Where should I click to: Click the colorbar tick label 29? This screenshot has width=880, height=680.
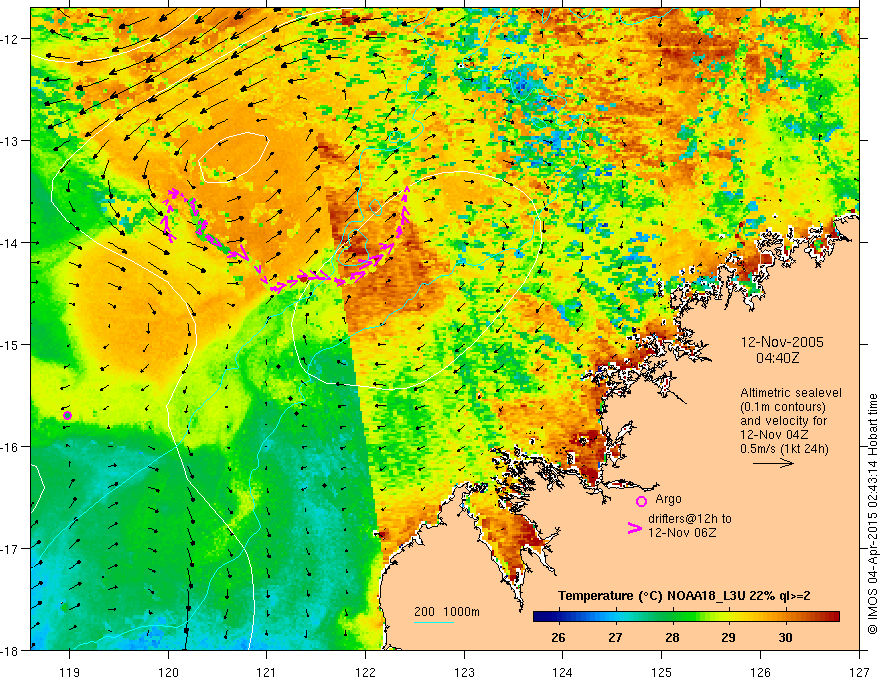point(728,638)
